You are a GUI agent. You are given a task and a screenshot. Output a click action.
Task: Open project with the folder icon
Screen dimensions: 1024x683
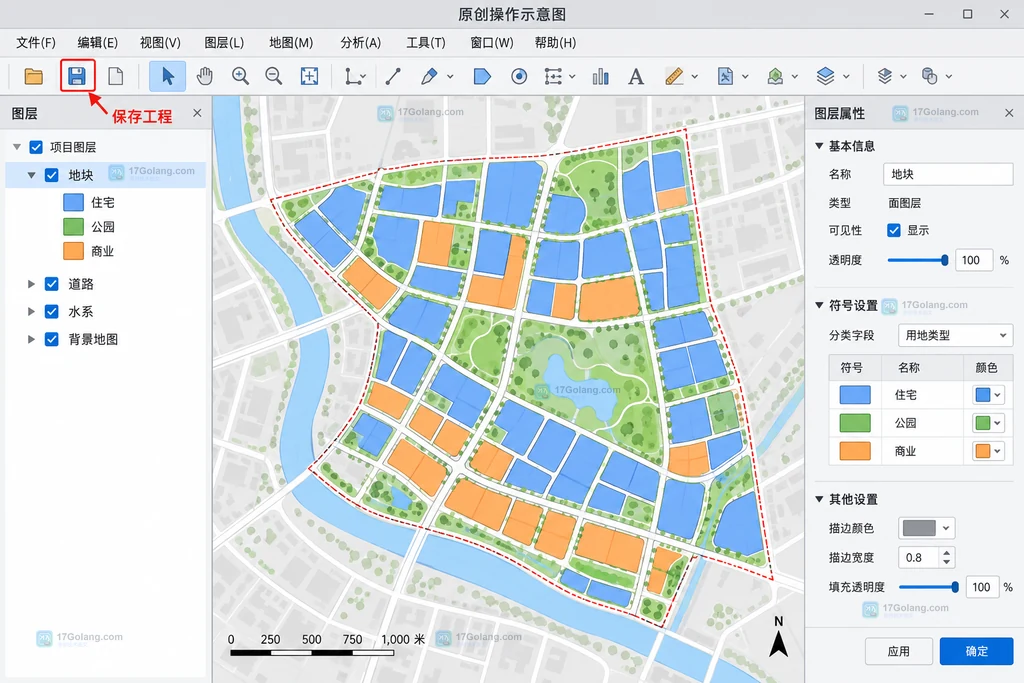point(33,76)
